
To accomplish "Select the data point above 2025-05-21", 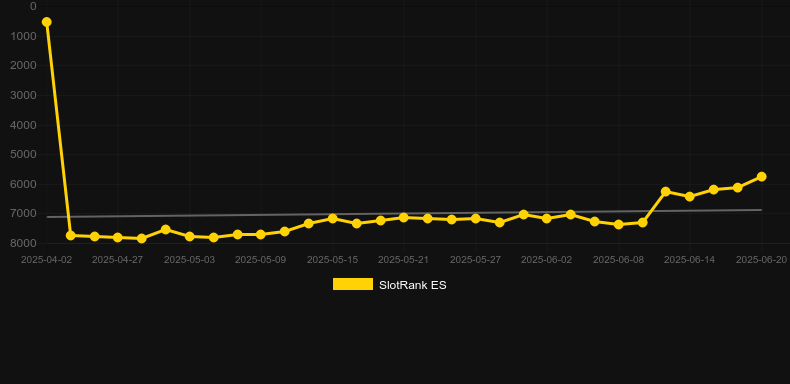I will point(404,217).
